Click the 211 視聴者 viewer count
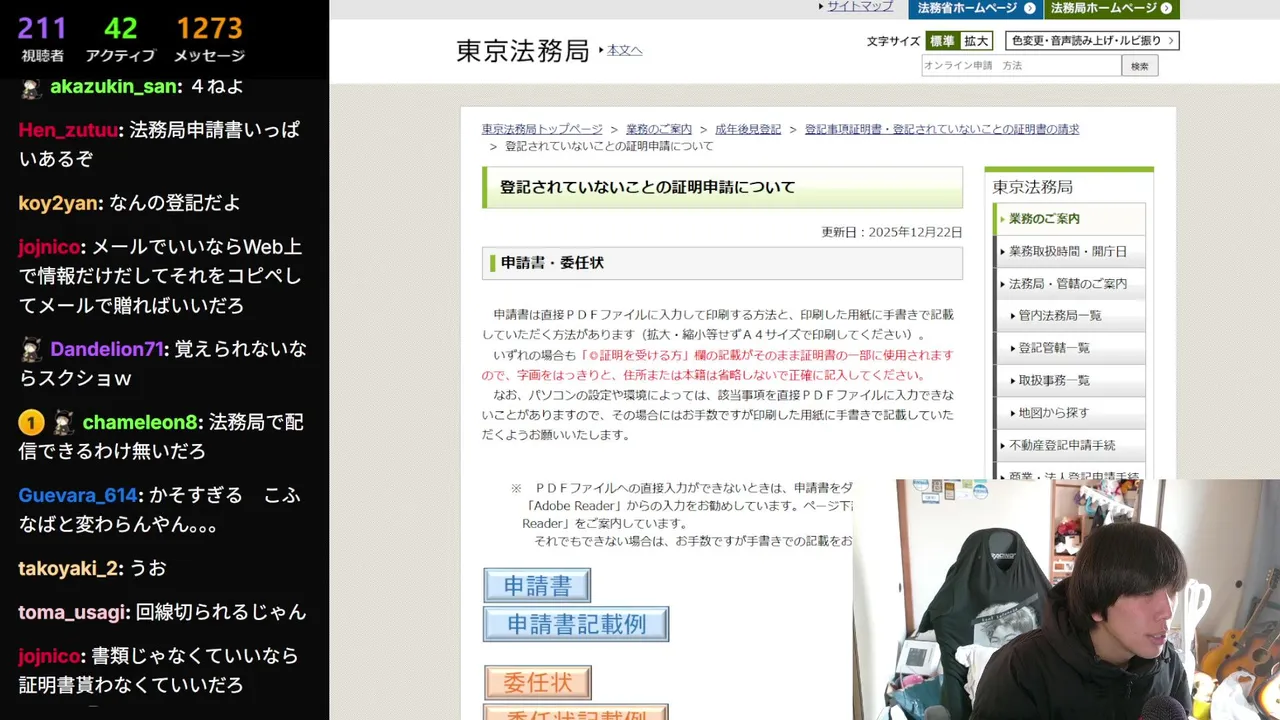The image size is (1280, 720). (42, 37)
